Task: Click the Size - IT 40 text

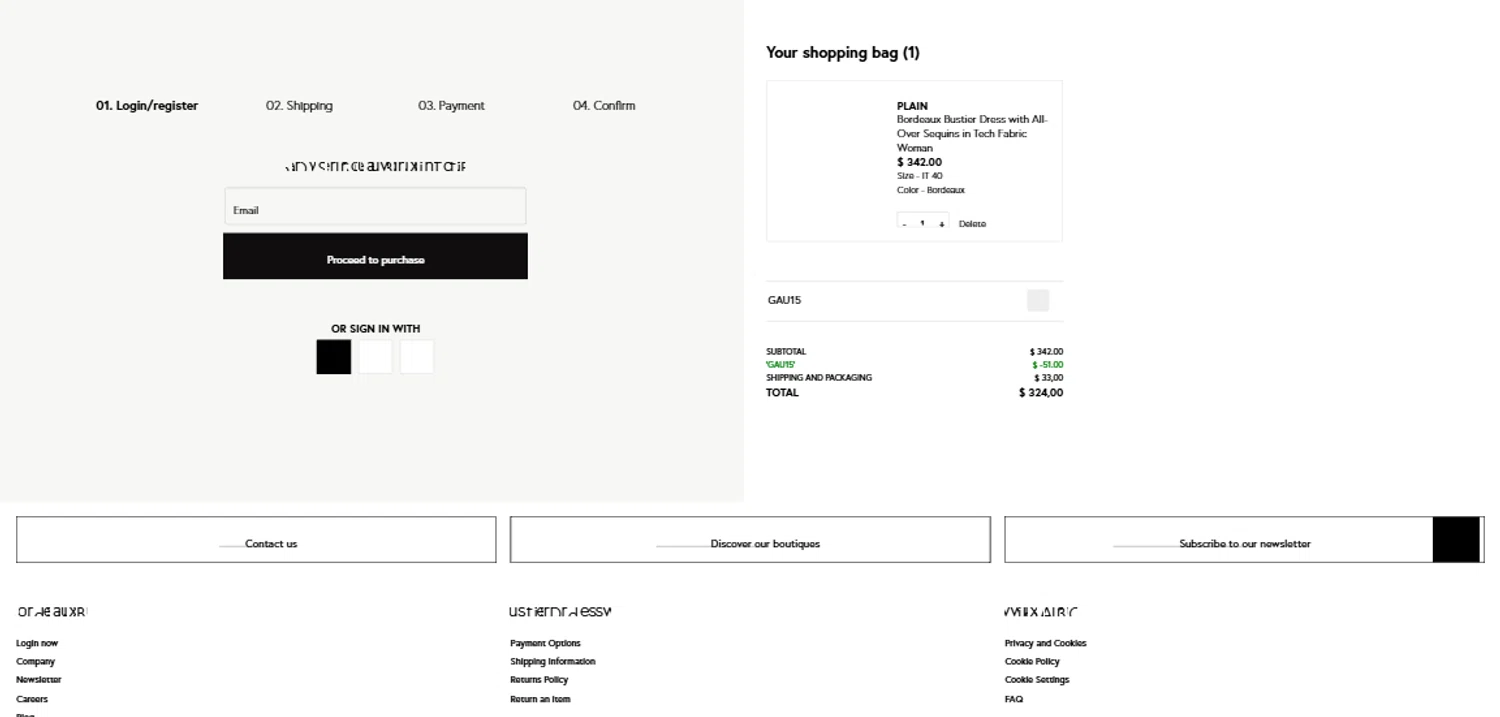Action: [x=919, y=176]
